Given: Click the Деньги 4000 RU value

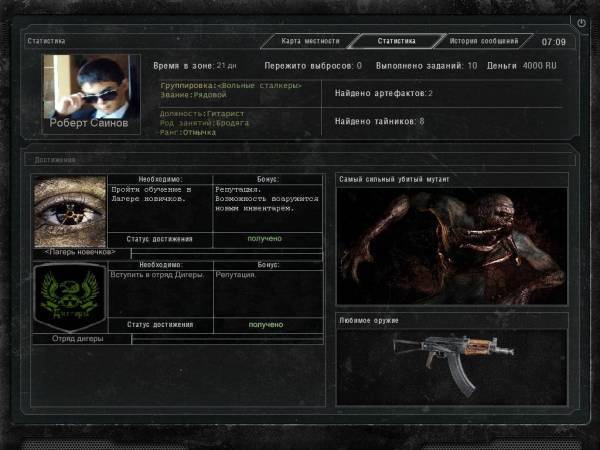Looking at the screenshot, I should point(525,65).
